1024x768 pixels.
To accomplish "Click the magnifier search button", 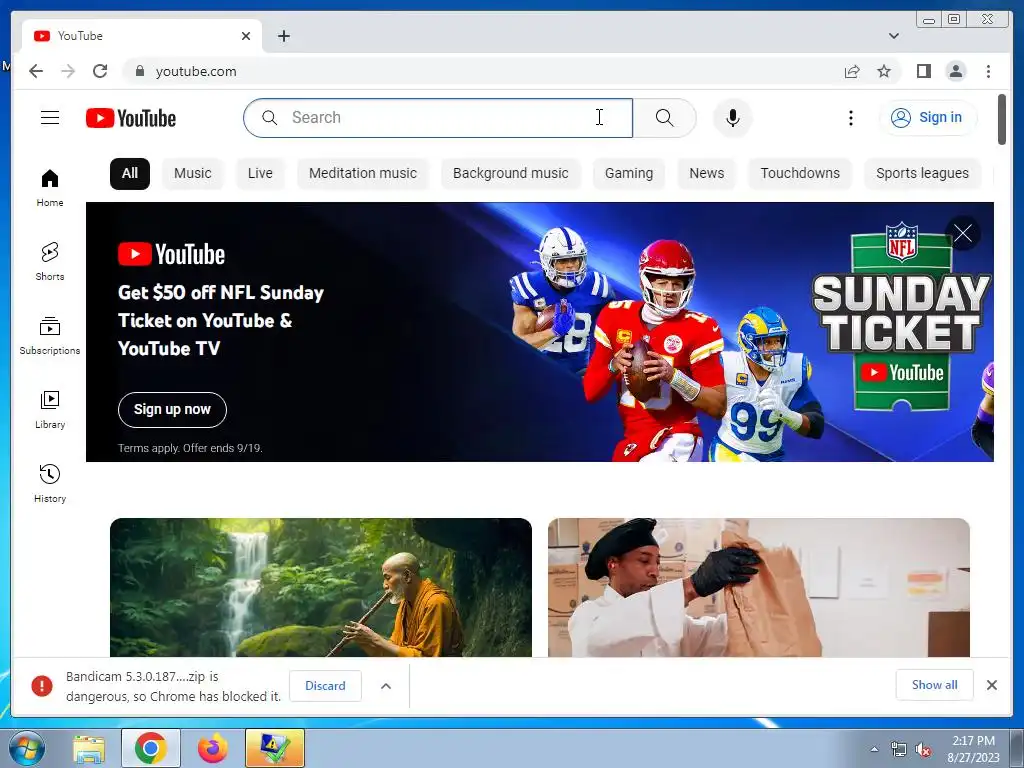I will pos(664,118).
